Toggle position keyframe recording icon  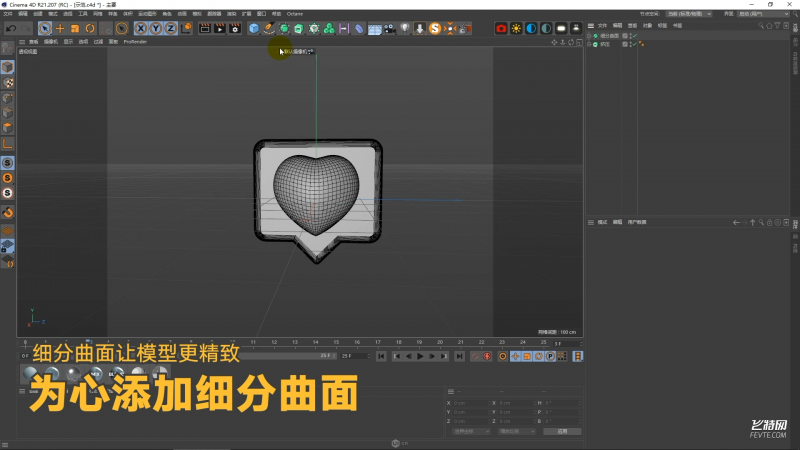coord(515,356)
